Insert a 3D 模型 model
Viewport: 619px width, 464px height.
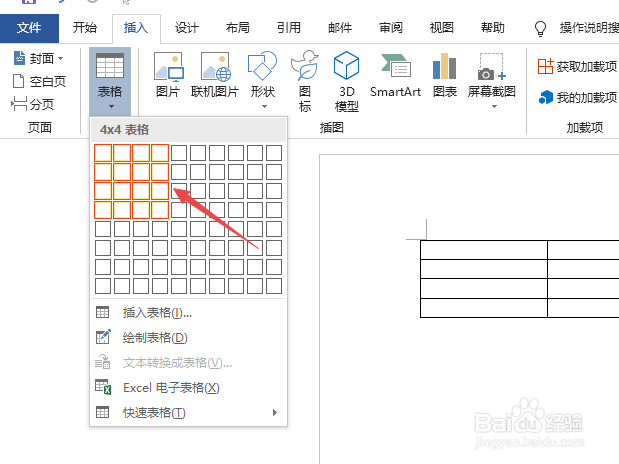click(x=347, y=82)
